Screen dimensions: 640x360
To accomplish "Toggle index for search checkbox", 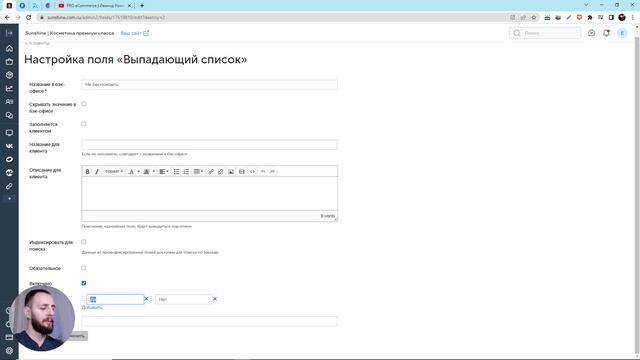I will (x=84, y=242).
